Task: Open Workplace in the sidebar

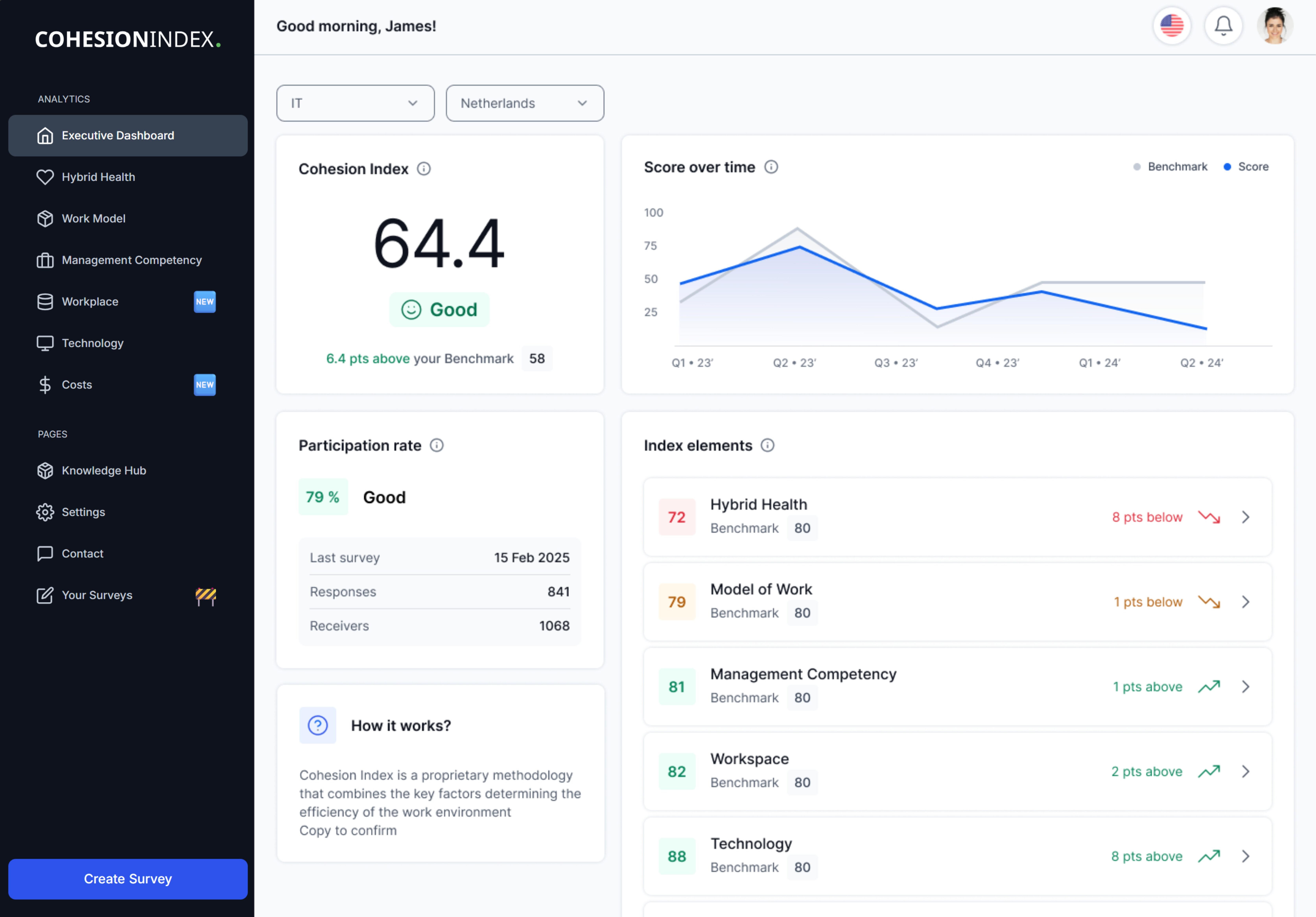Action: click(128, 302)
